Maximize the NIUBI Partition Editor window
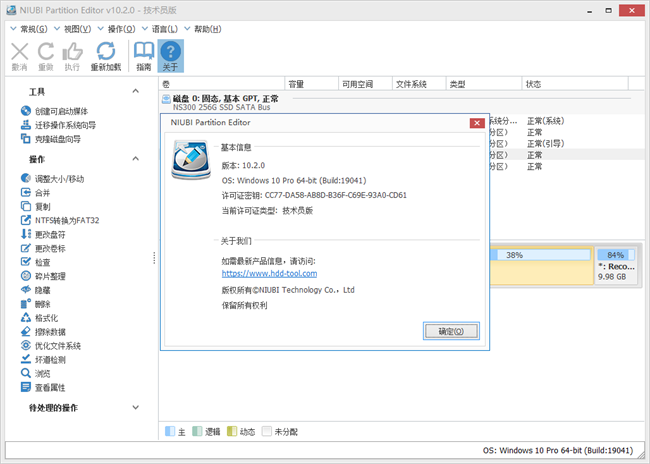Viewport: 650px width, 464px height. (608, 11)
